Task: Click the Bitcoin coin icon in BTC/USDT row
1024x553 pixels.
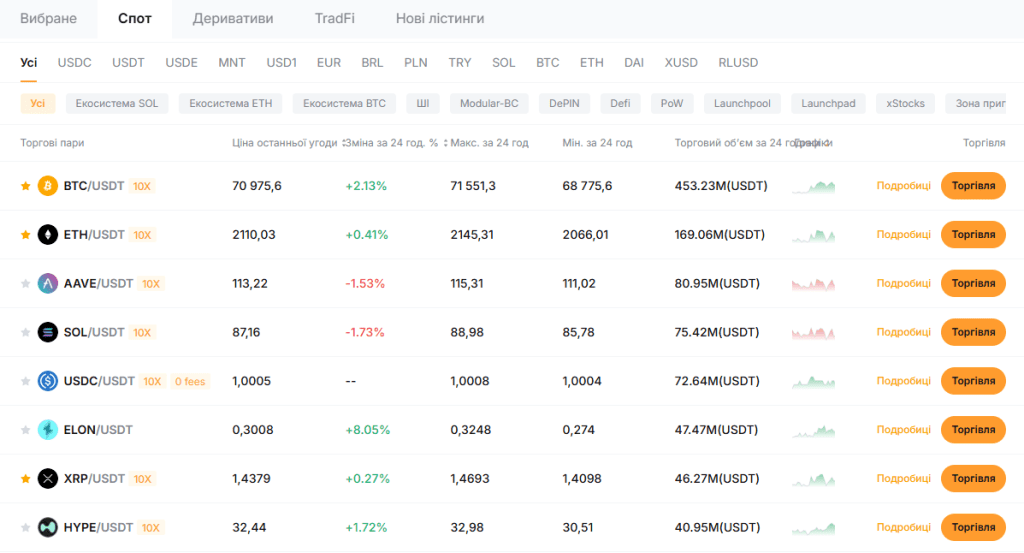Action: [48, 186]
